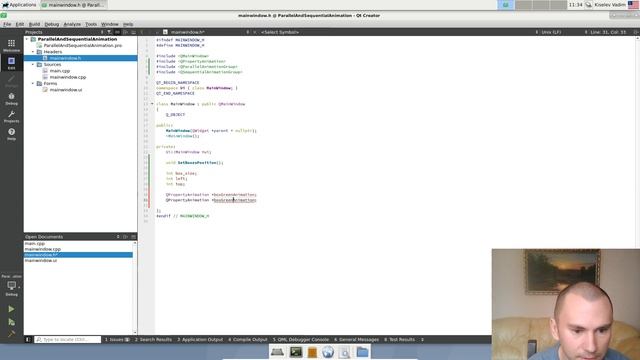This screenshot has height=360, width=640.
Task: Open the Search Results pane
Action: click(153, 339)
